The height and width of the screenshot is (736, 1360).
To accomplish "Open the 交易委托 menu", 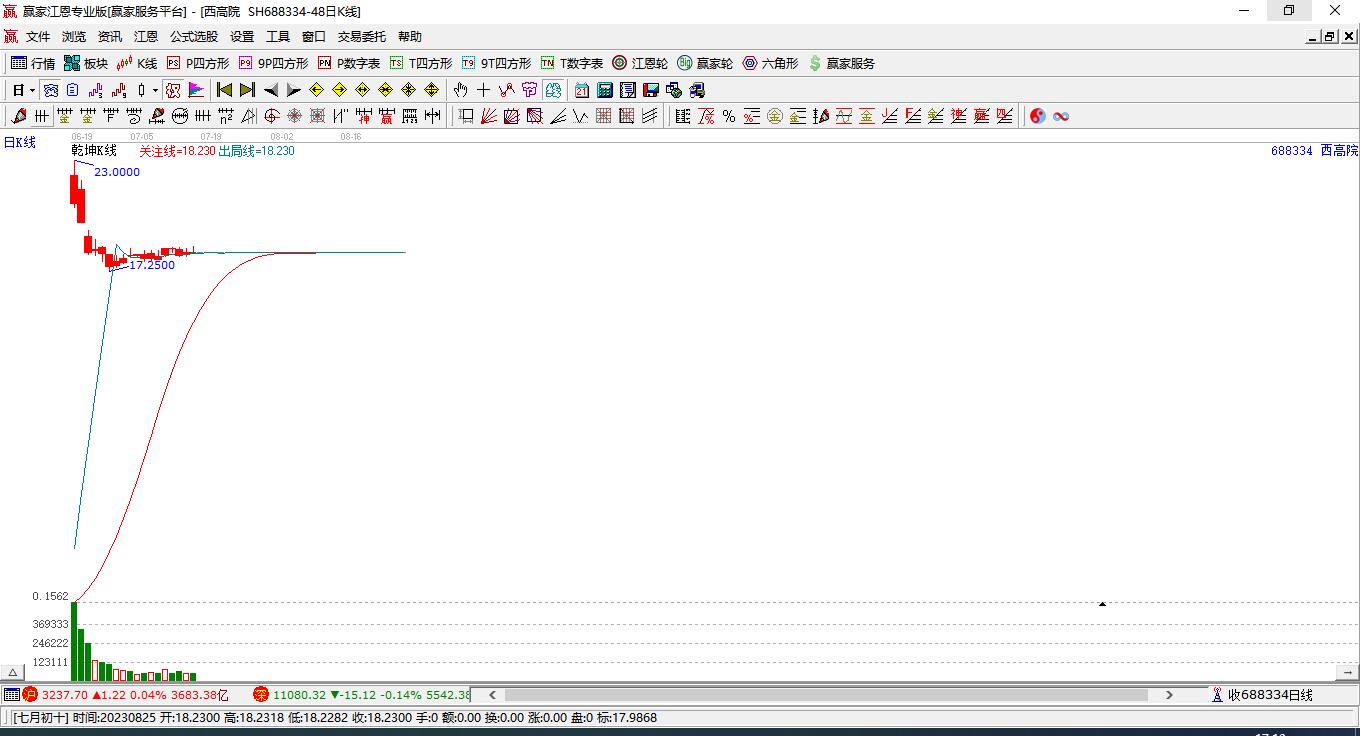I will coord(361,37).
